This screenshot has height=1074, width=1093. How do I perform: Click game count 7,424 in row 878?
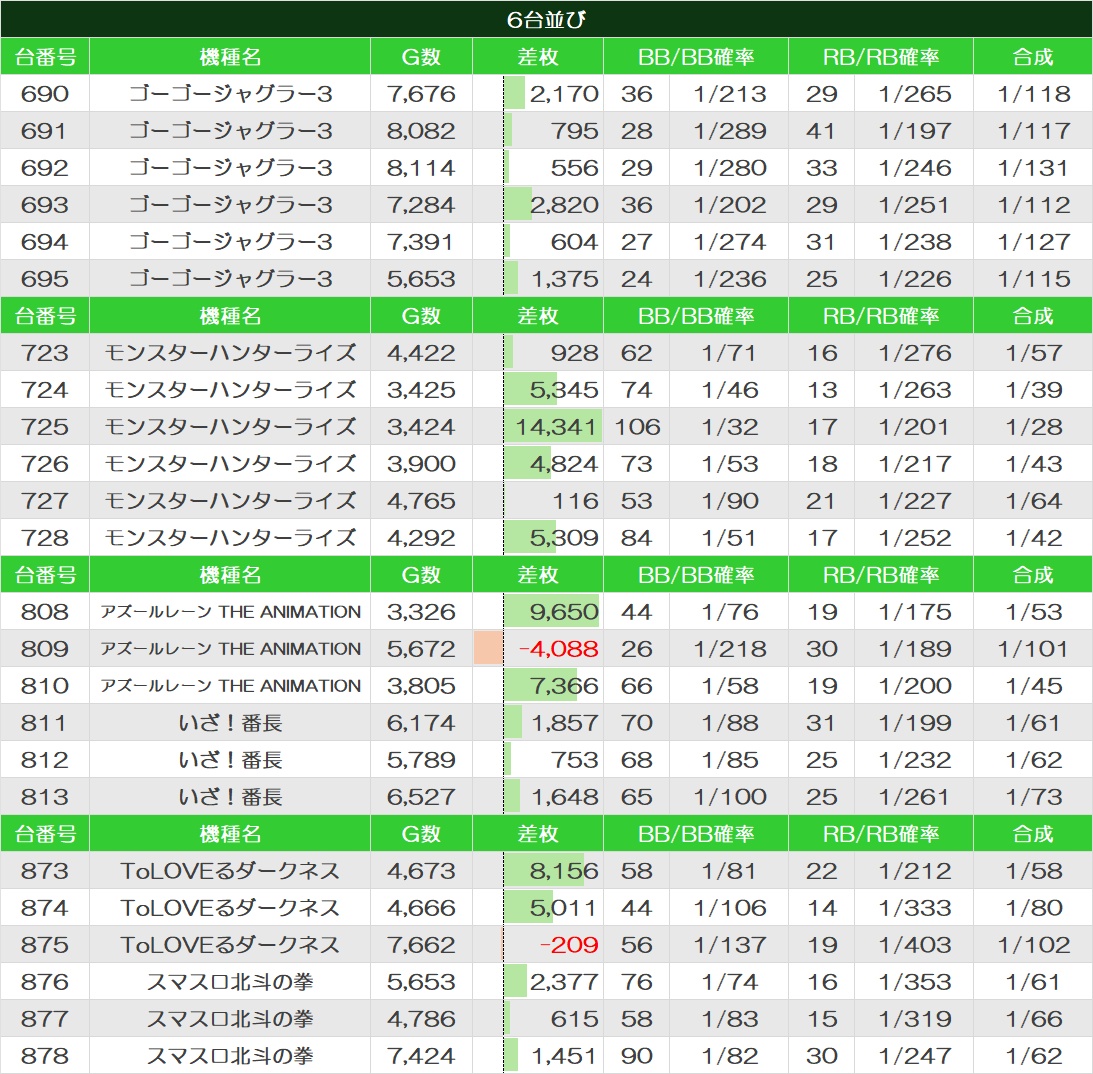point(421,1054)
